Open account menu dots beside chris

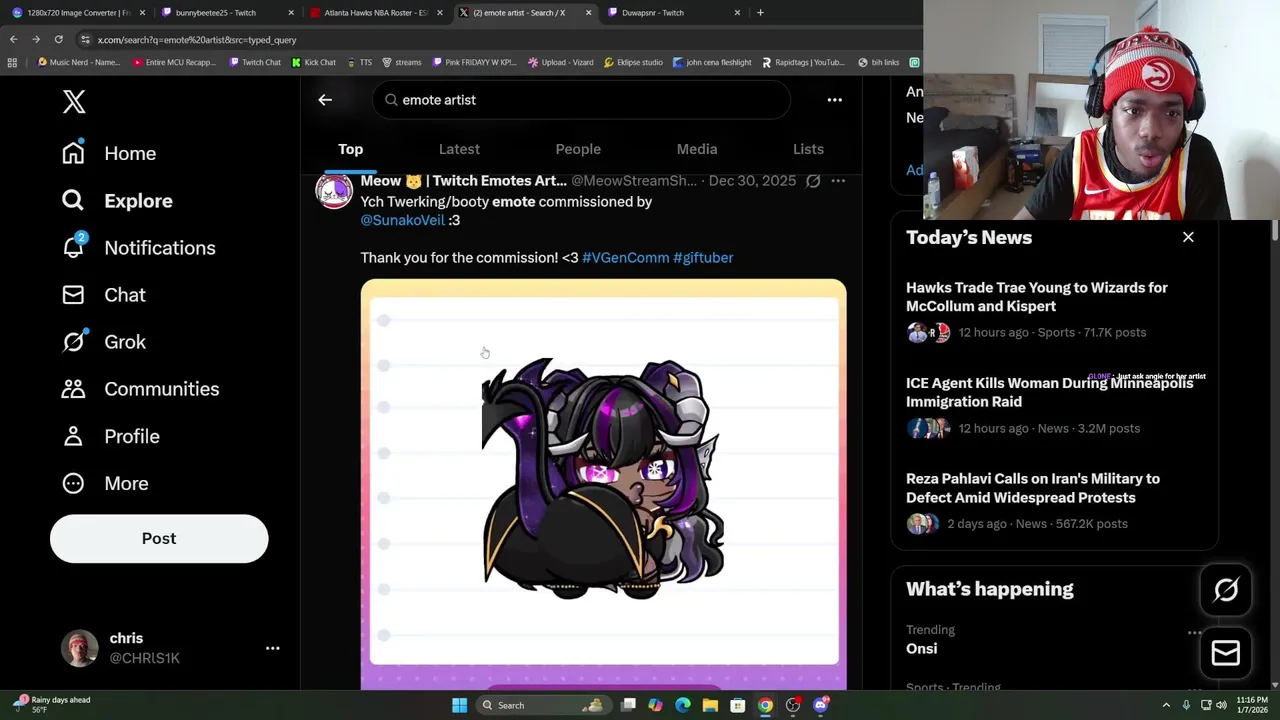tap(272, 648)
